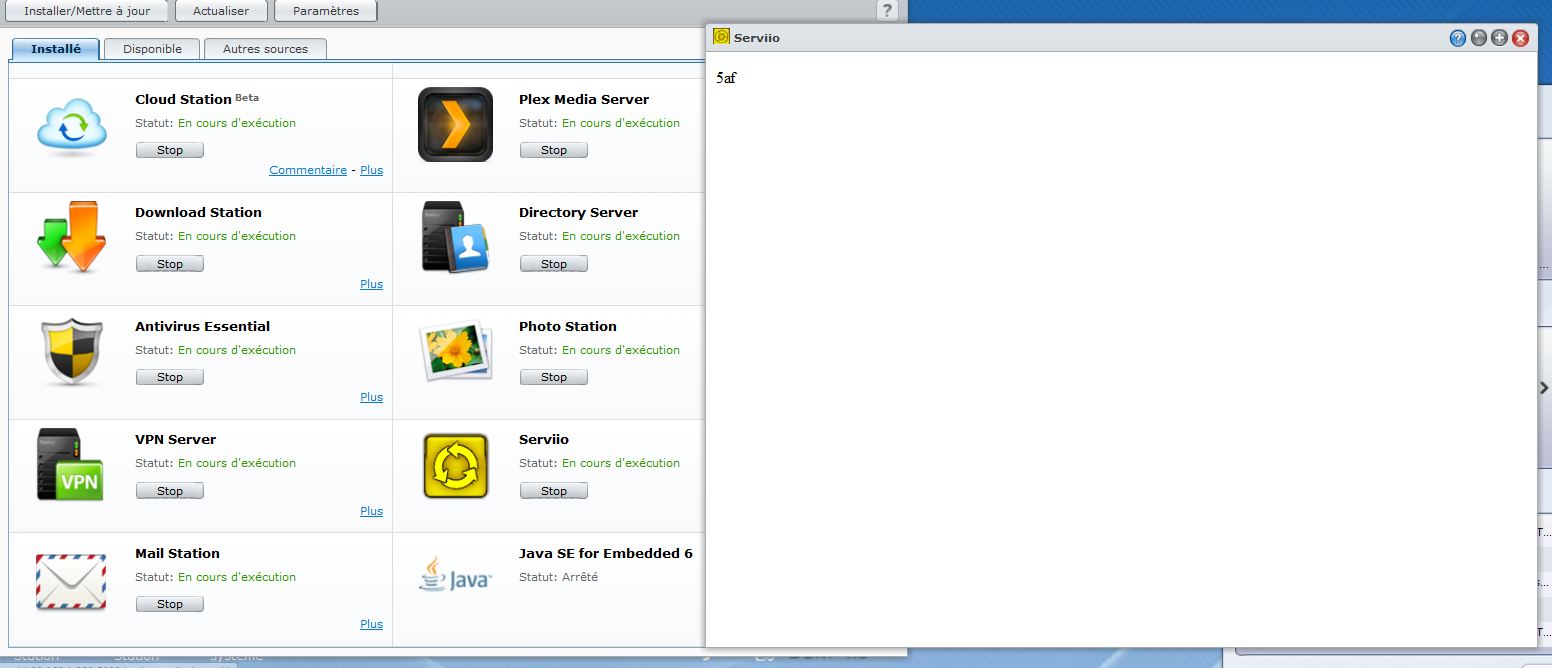Click the Serviio window title icon
Viewport: 1552px width, 668px height.
click(x=721, y=37)
